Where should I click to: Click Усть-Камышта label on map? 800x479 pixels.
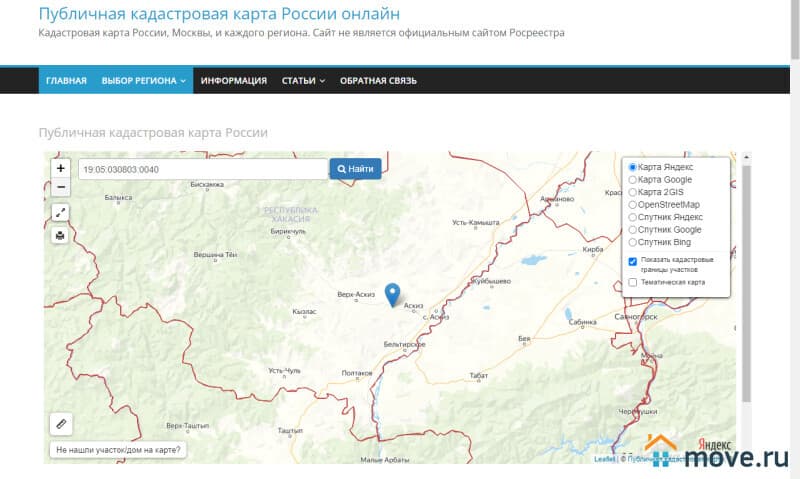[x=476, y=222]
